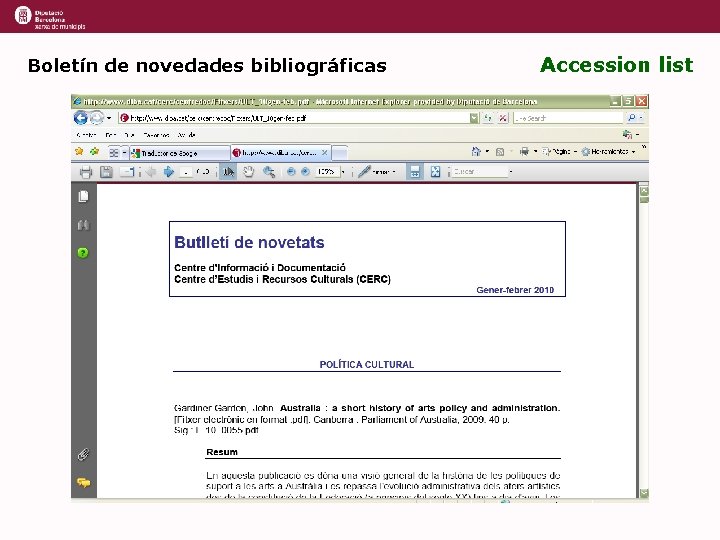The width and height of the screenshot is (720, 540).
Task: Open the Print dropdown arrow in command bar
Action: click(x=535, y=152)
